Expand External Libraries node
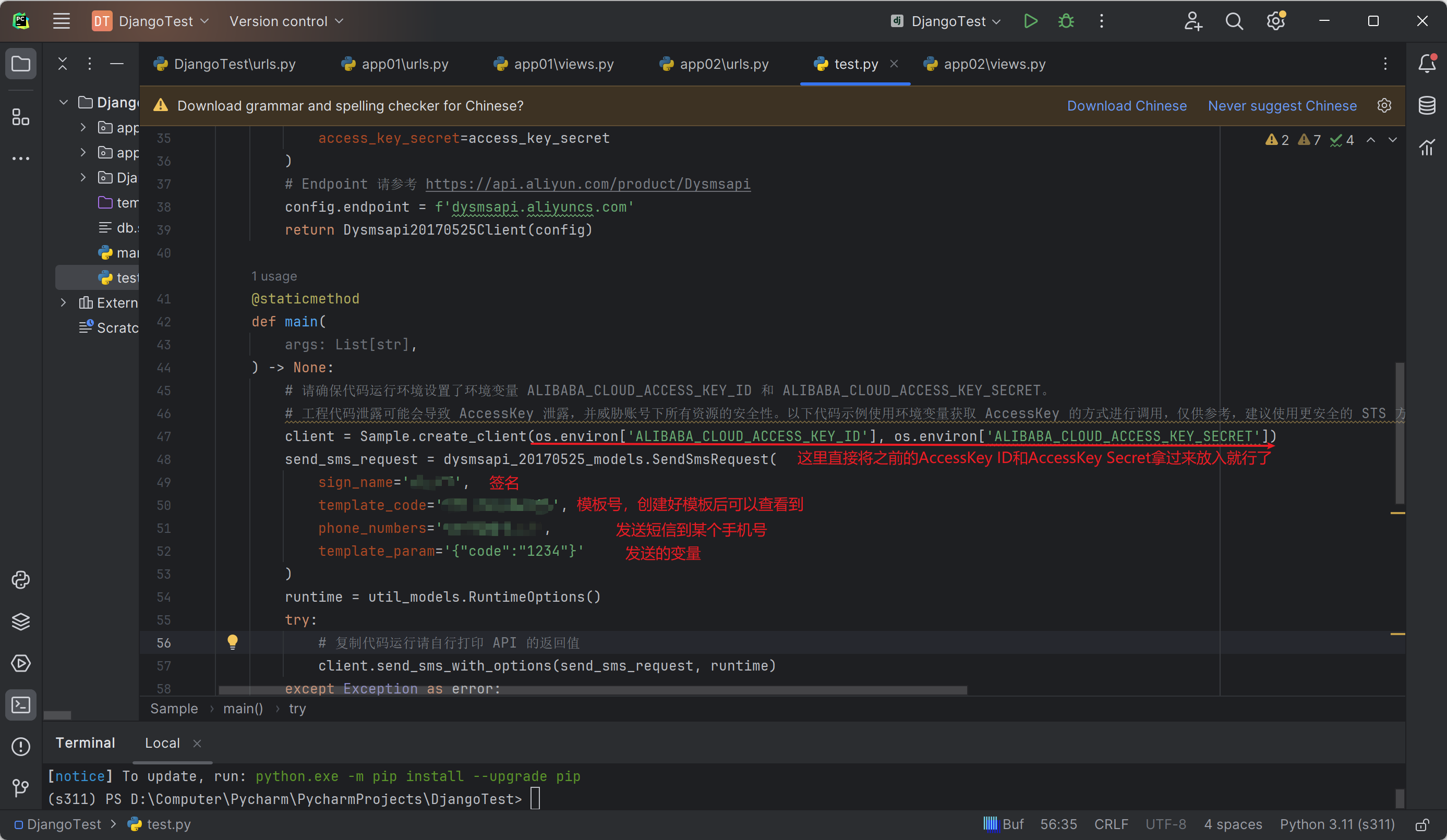The height and width of the screenshot is (840, 1447). (x=64, y=302)
